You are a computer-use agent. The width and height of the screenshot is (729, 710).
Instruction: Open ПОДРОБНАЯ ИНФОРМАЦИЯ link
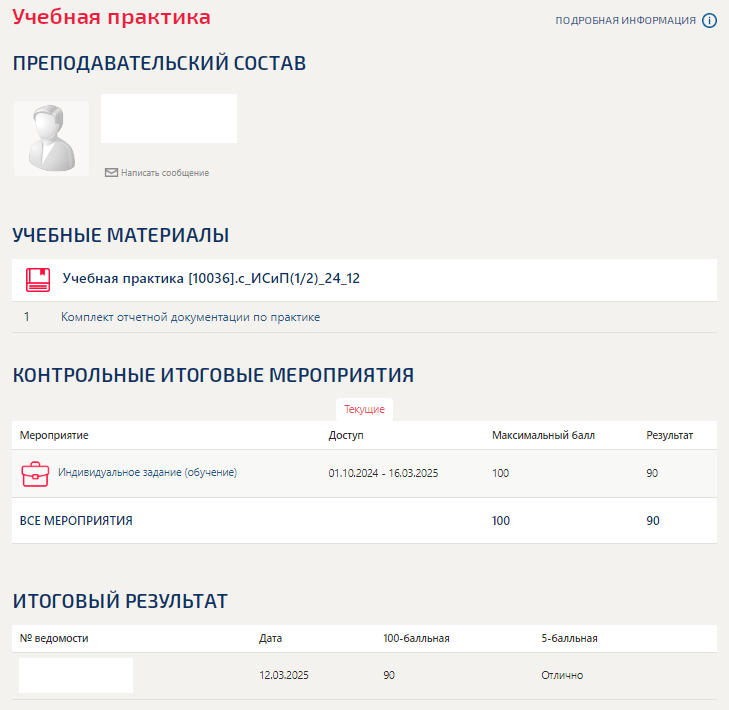tap(625, 20)
